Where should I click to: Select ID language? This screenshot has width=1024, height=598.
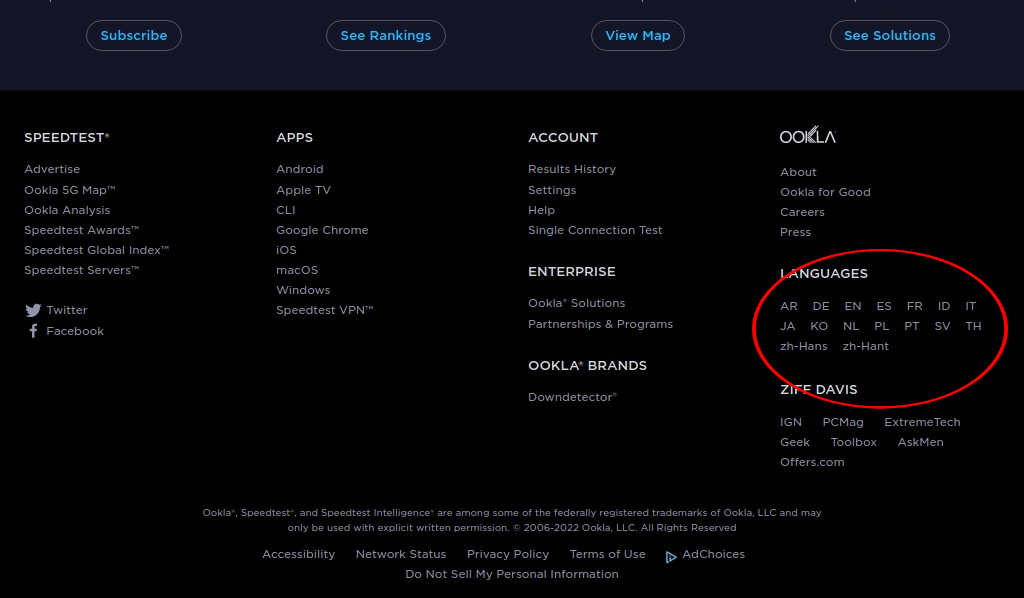(944, 306)
